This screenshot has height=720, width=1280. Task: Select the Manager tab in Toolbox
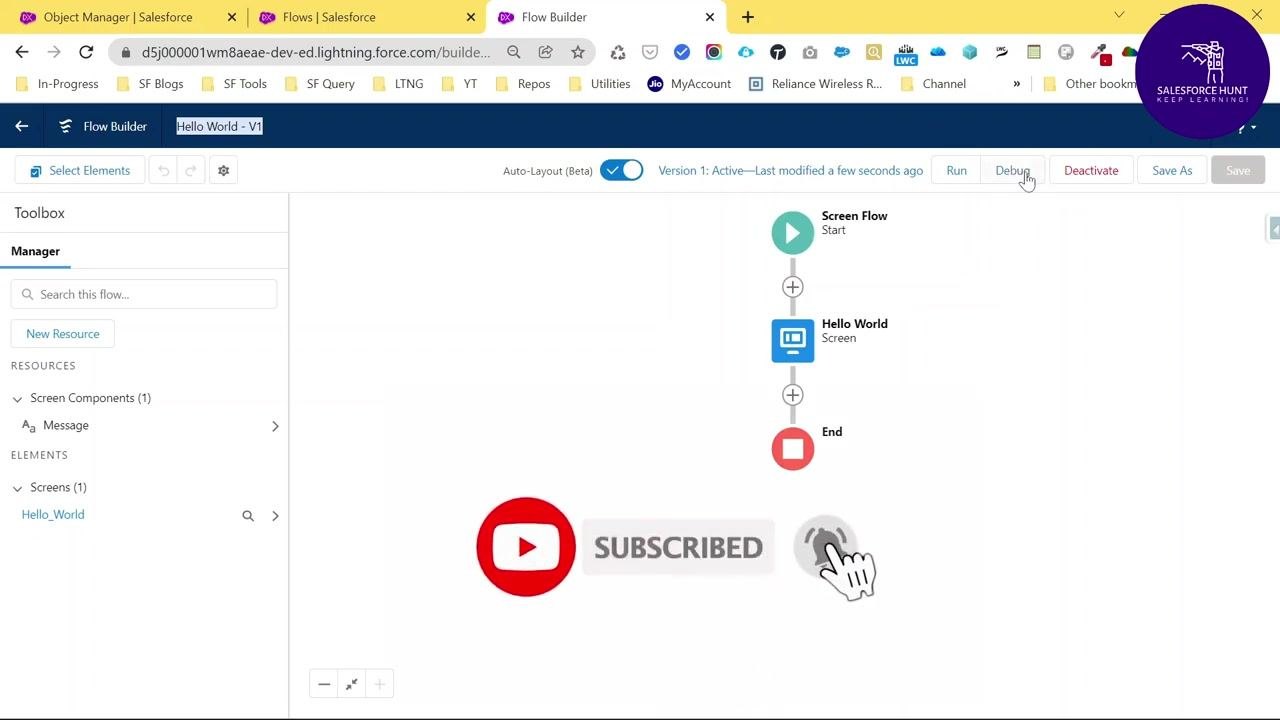35,251
